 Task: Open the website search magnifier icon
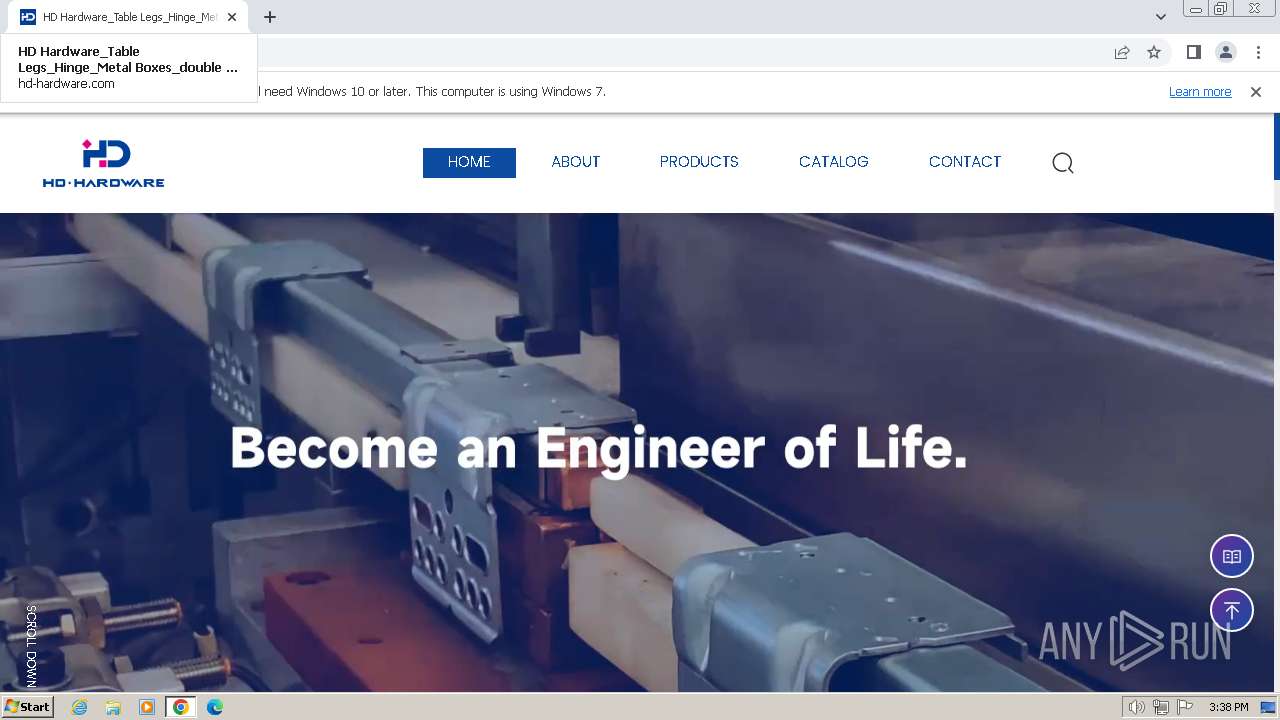1063,163
